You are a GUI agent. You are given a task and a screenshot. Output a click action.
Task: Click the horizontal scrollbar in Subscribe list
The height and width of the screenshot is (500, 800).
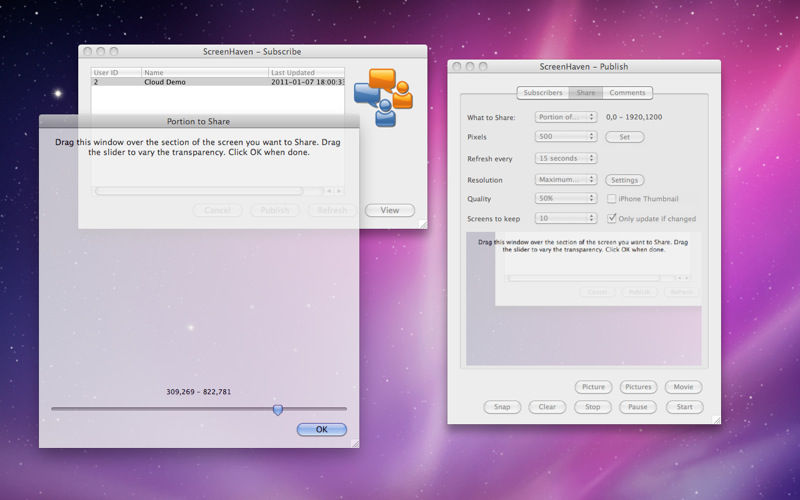tap(199, 191)
